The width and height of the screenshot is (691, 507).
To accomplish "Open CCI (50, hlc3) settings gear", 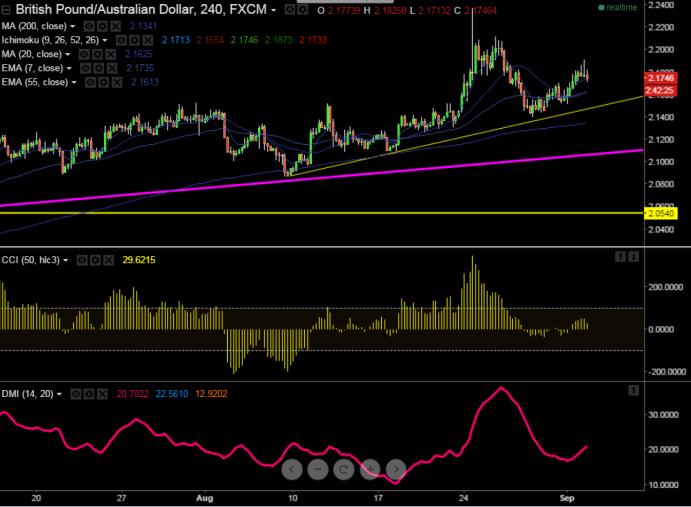I will [95, 261].
